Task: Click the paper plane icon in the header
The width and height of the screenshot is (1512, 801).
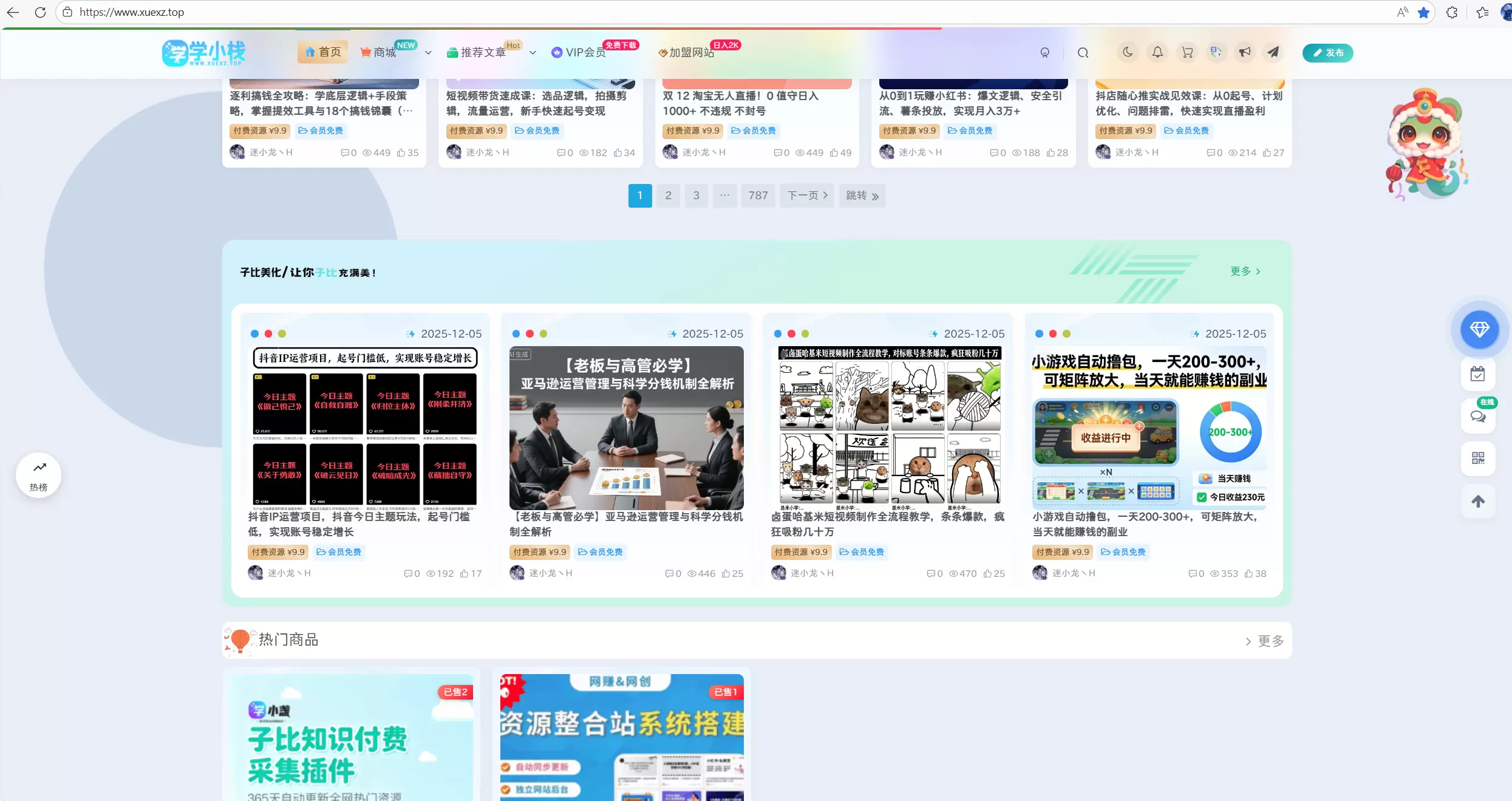Action: [x=1273, y=52]
